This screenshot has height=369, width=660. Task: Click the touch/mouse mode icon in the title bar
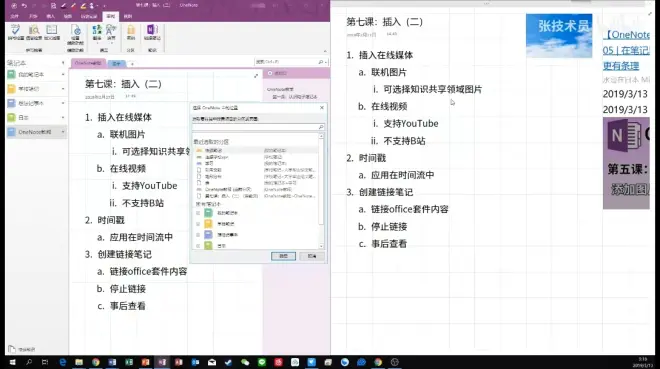(x=92, y=6)
